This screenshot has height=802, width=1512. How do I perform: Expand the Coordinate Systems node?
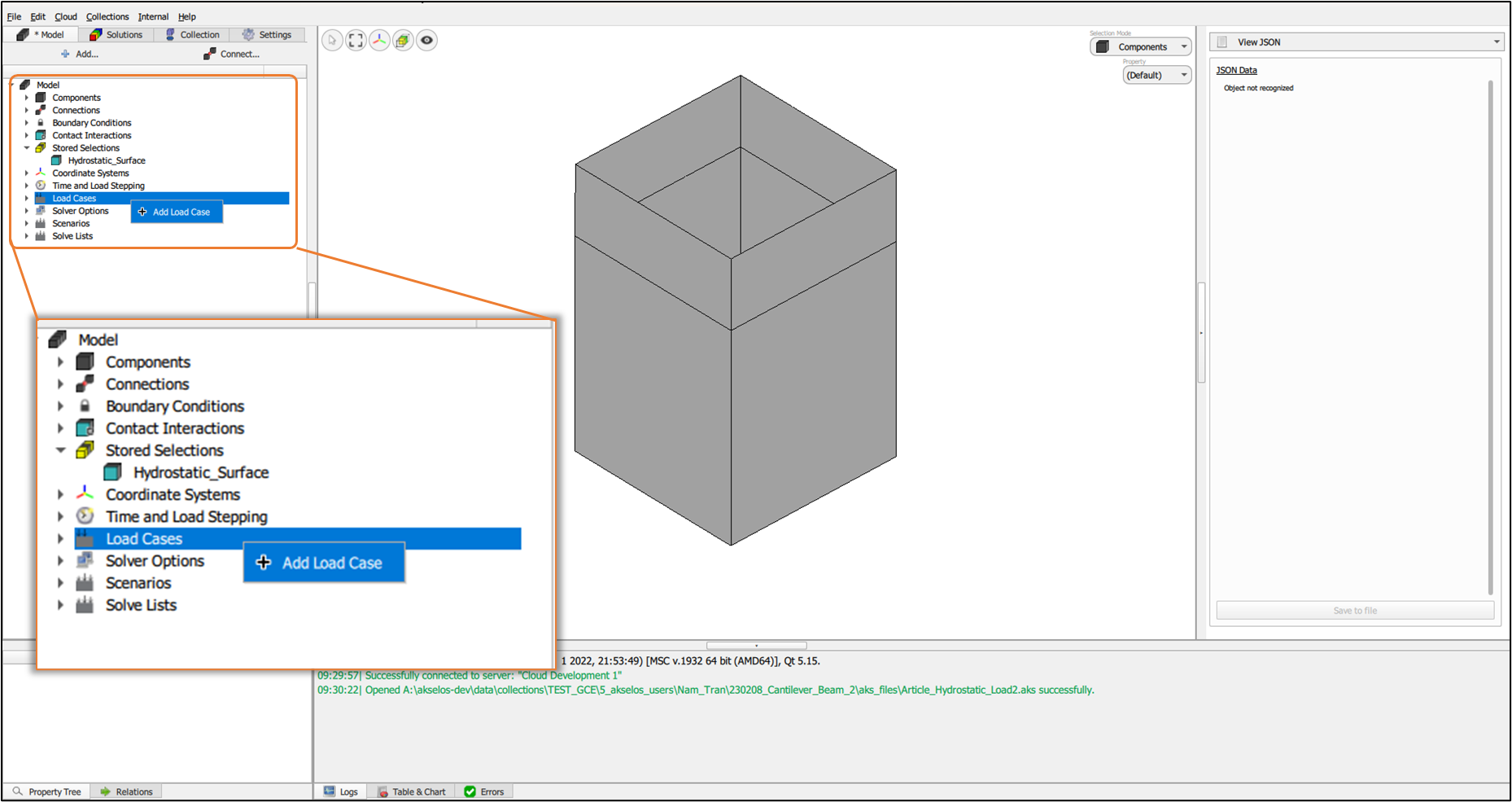[27, 173]
